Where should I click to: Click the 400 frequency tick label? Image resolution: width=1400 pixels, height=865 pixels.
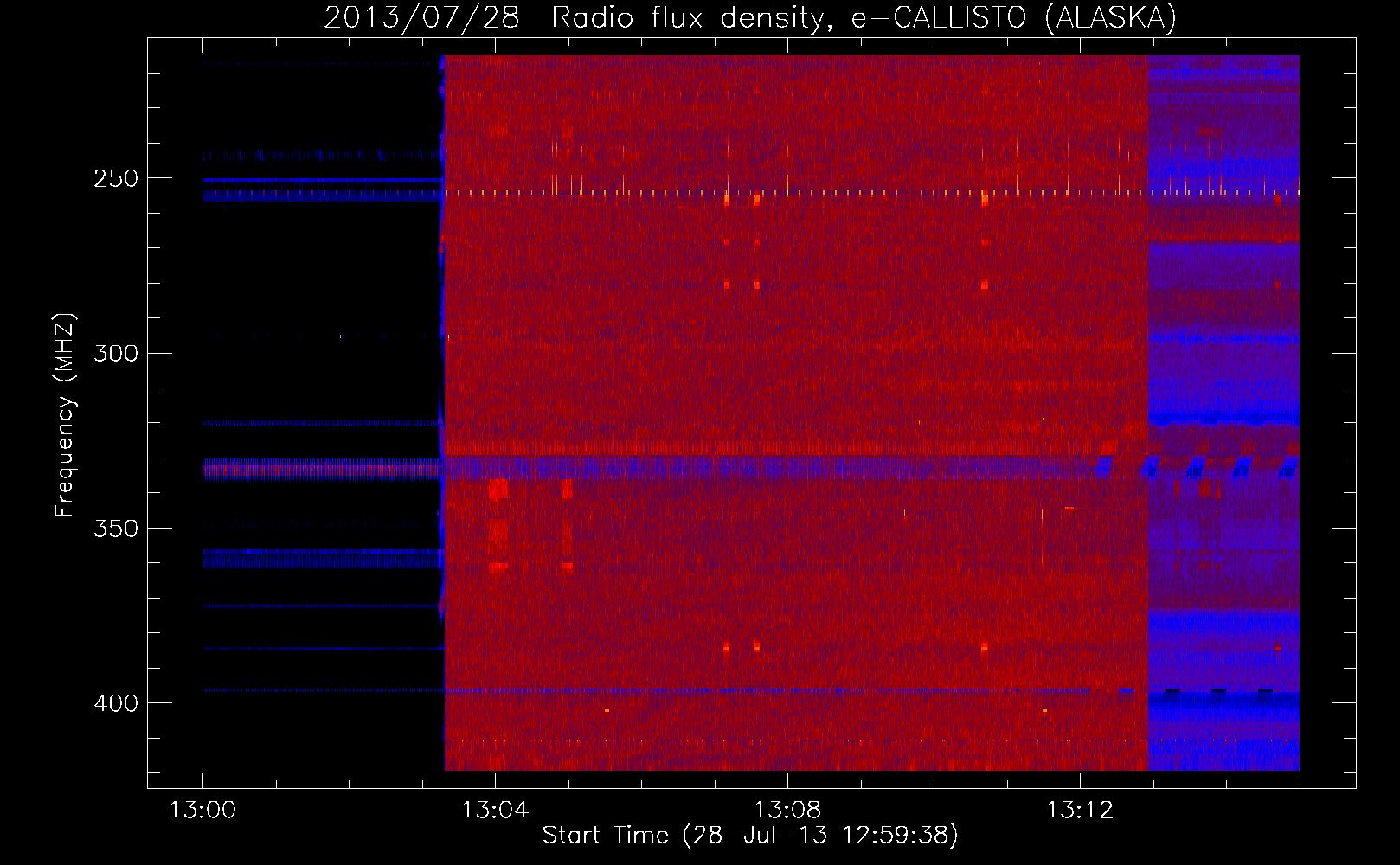(116, 703)
